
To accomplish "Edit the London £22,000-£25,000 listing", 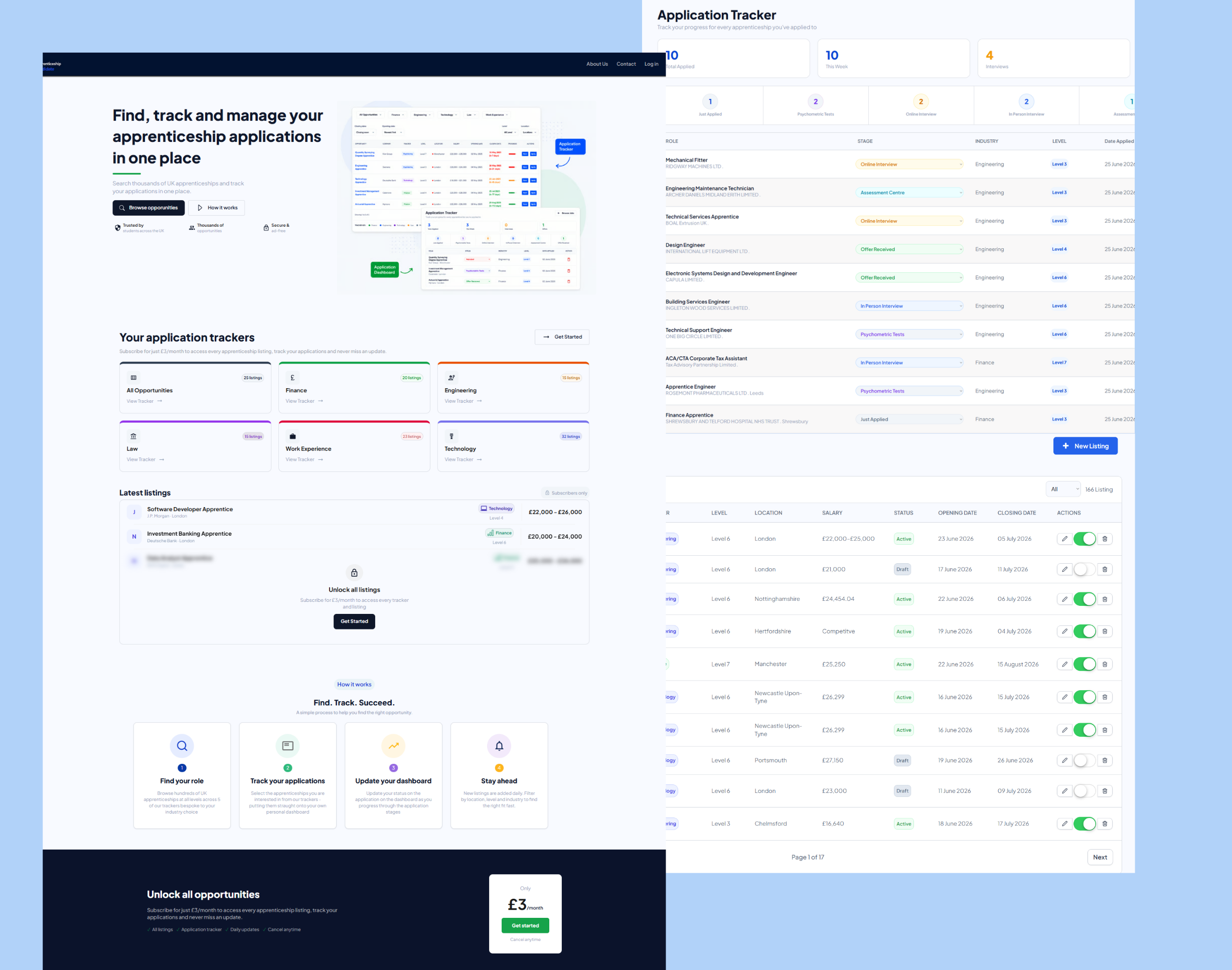I will click(1064, 539).
